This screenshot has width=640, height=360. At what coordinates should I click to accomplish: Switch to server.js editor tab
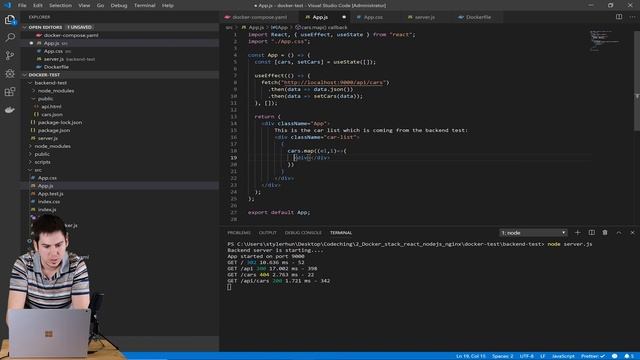click(x=424, y=17)
